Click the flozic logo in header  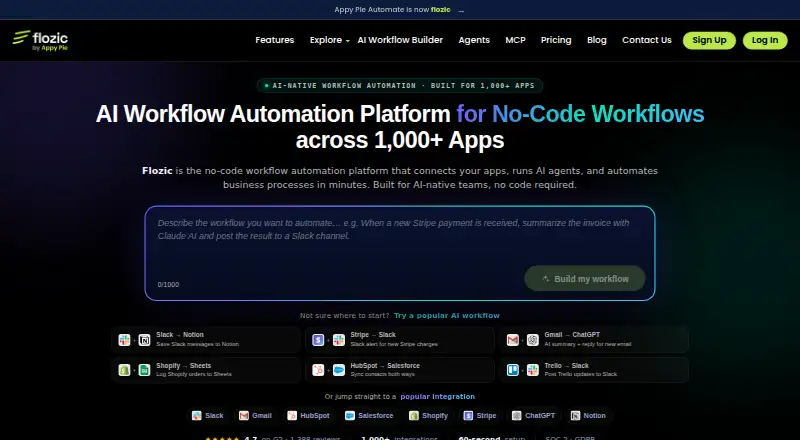[40, 40]
